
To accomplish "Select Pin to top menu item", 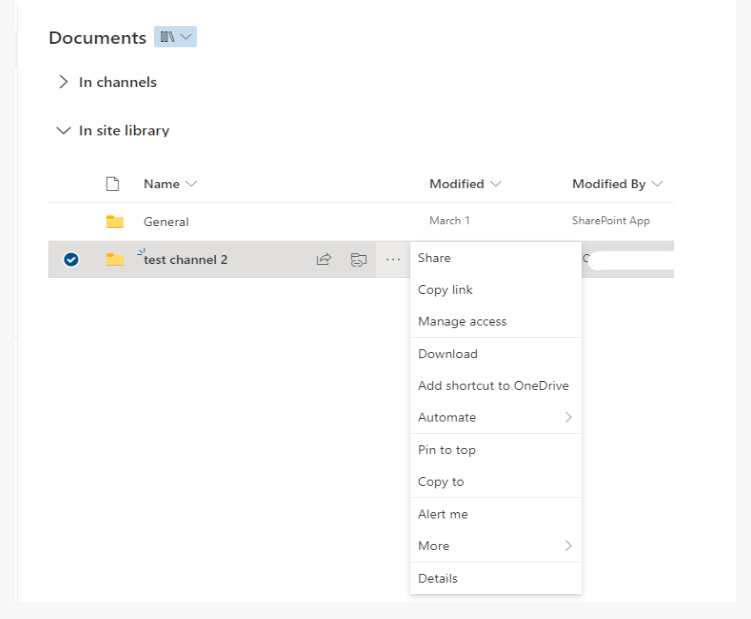I will [496, 449].
